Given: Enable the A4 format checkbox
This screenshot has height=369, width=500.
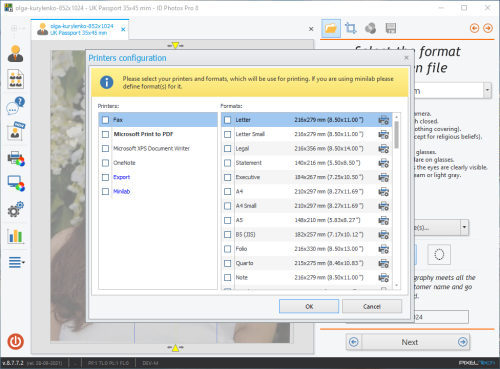Looking at the screenshot, I should 228,191.
